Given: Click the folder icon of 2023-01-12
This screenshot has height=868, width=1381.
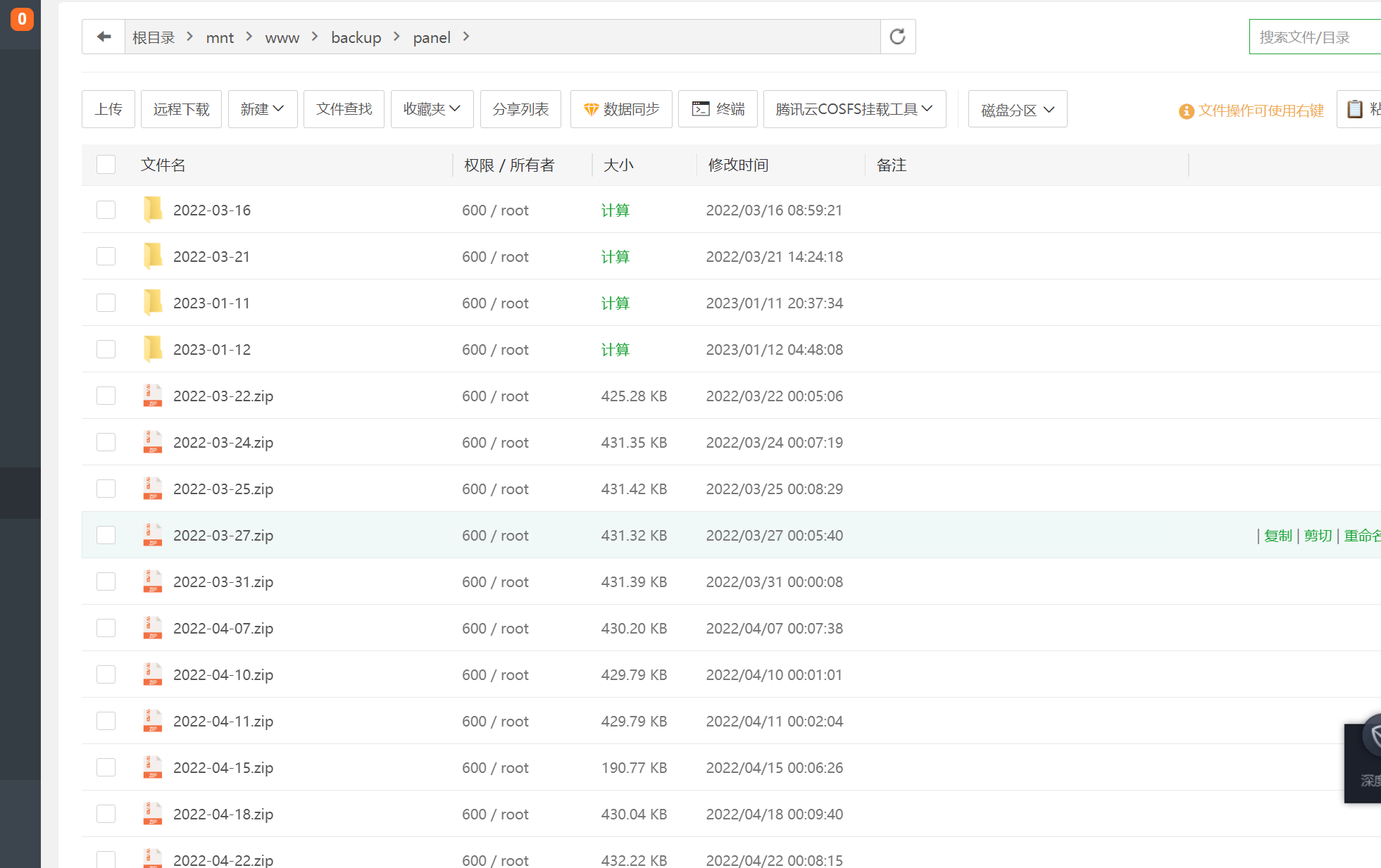Looking at the screenshot, I should [x=153, y=349].
